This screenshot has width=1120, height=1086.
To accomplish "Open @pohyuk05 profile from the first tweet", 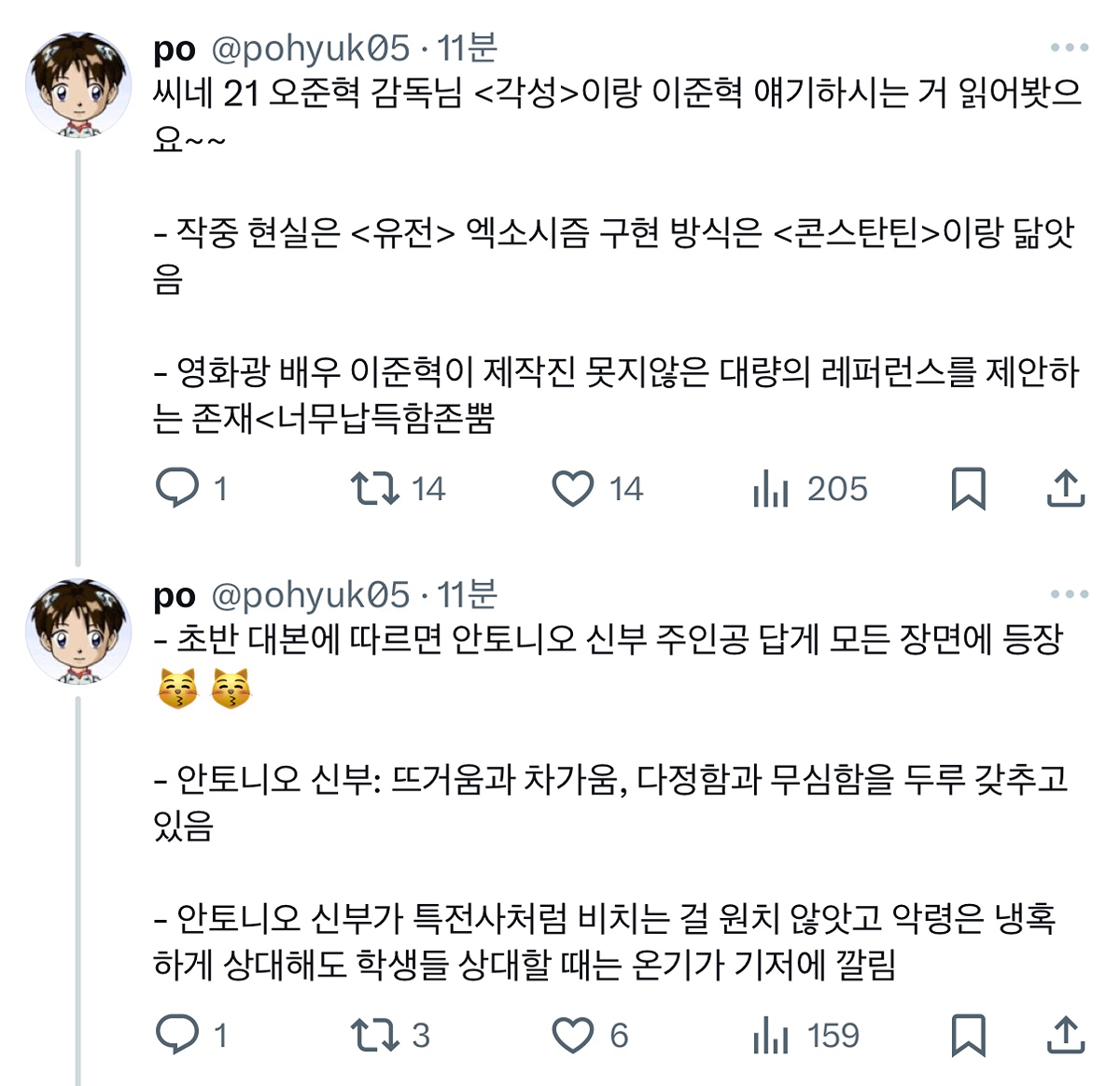I will point(311,49).
